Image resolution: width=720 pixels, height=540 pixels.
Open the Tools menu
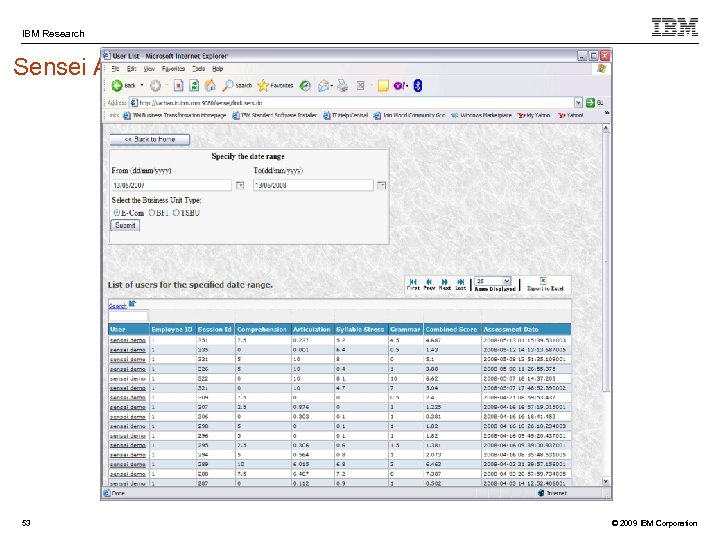tap(198, 69)
